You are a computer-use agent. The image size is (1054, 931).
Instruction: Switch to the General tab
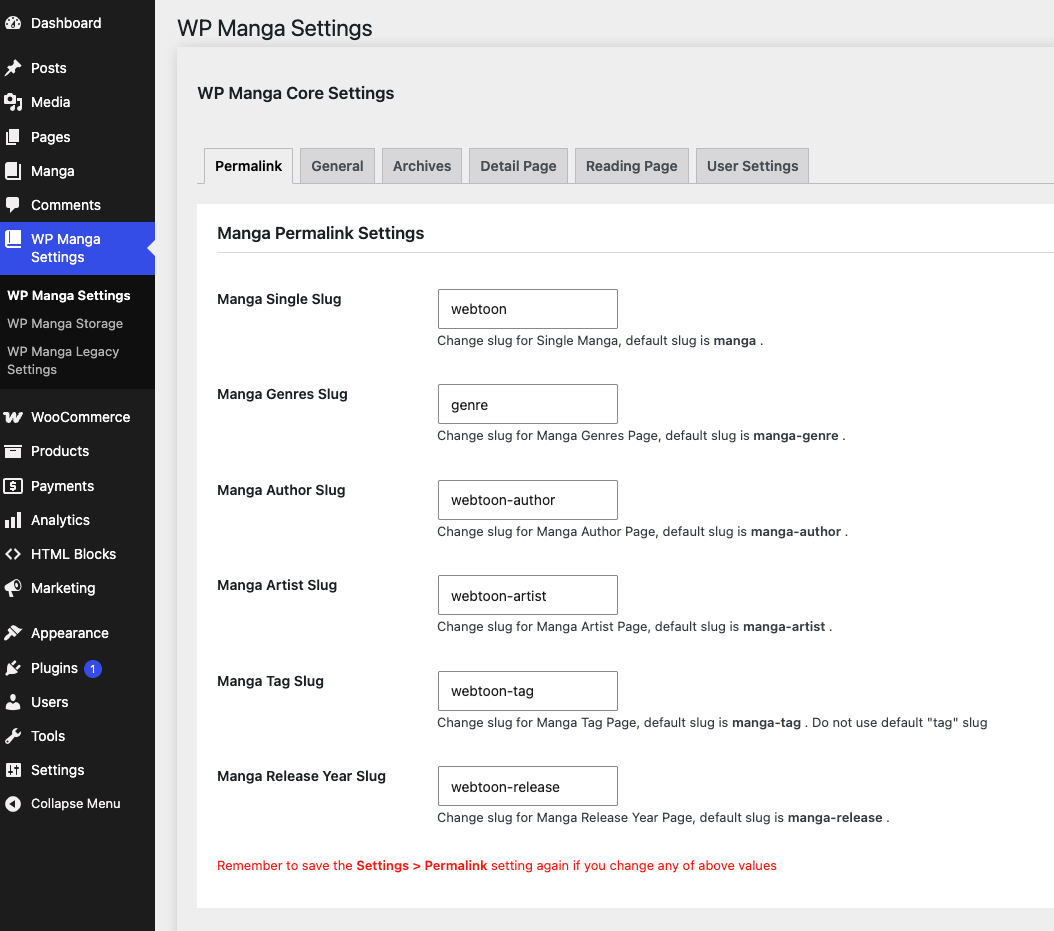click(x=337, y=166)
